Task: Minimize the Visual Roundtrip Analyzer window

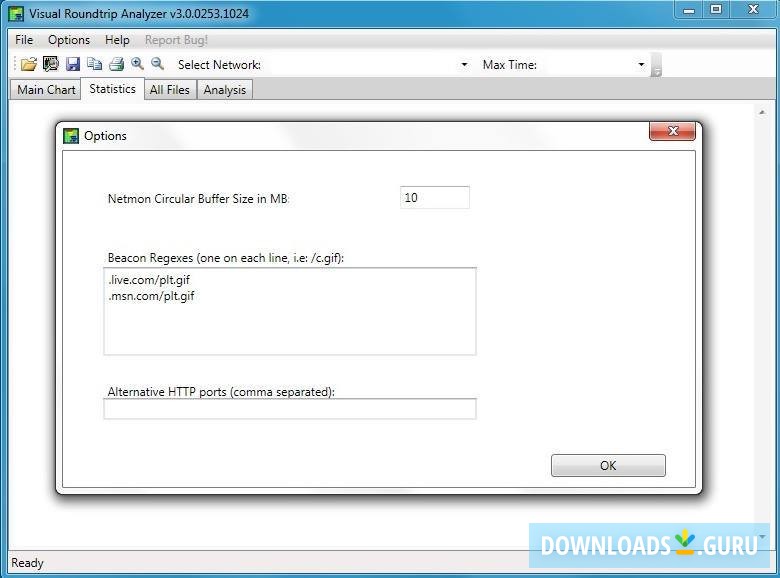Action: pos(689,10)
